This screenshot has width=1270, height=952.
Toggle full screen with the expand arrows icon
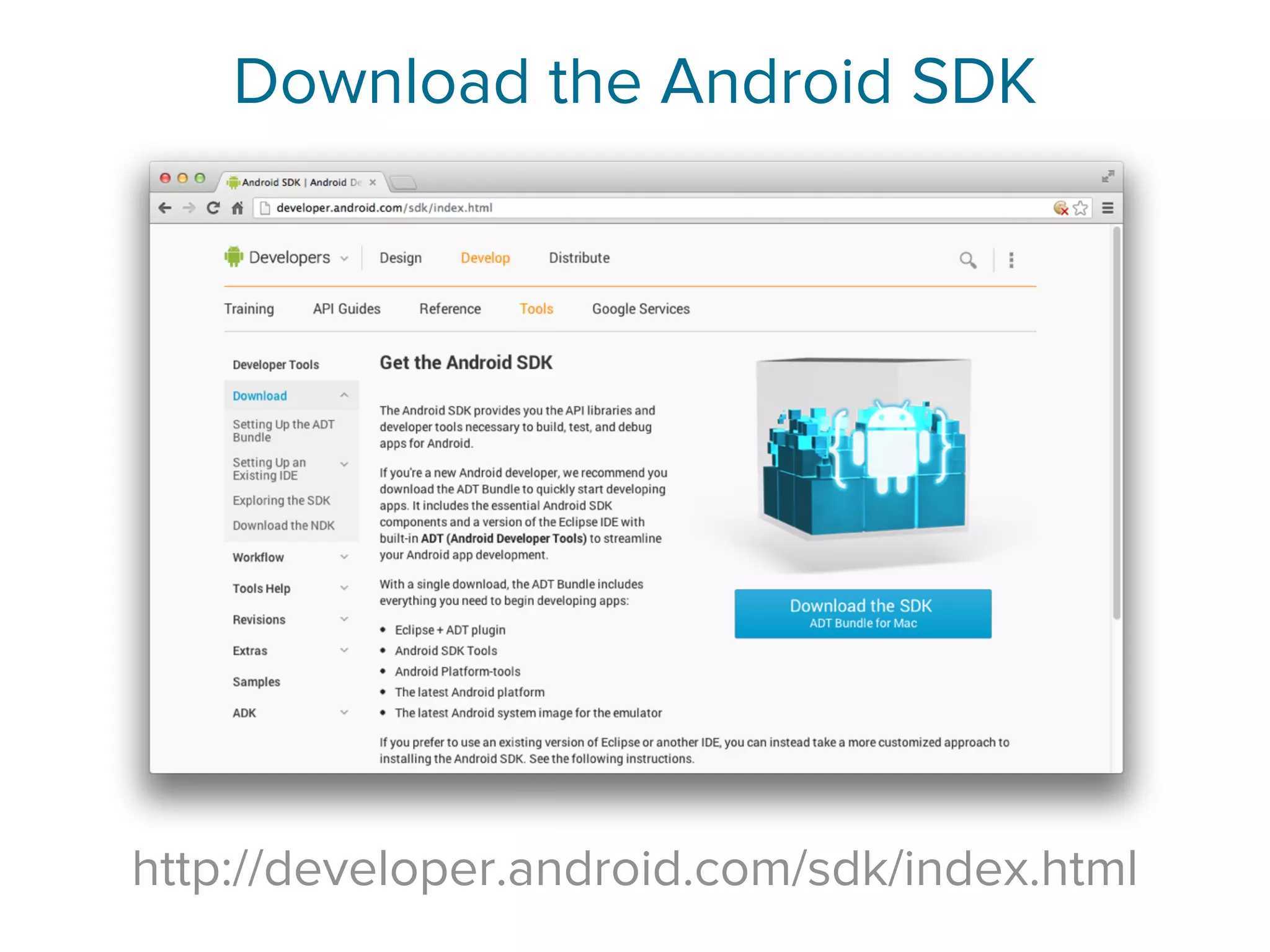point(1108,177)
